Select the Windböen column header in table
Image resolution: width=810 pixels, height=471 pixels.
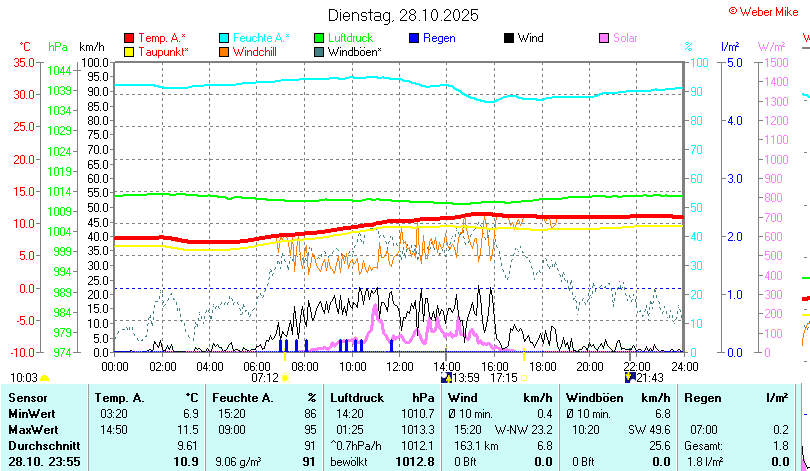pyautogui.click(x=592, y=398)
